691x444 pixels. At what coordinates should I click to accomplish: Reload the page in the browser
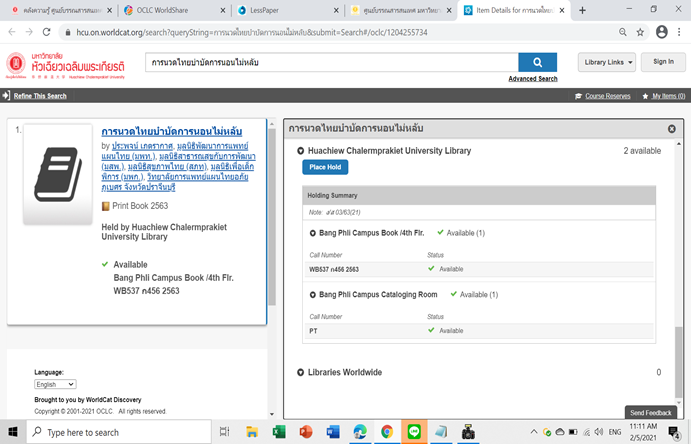[46, 32]
